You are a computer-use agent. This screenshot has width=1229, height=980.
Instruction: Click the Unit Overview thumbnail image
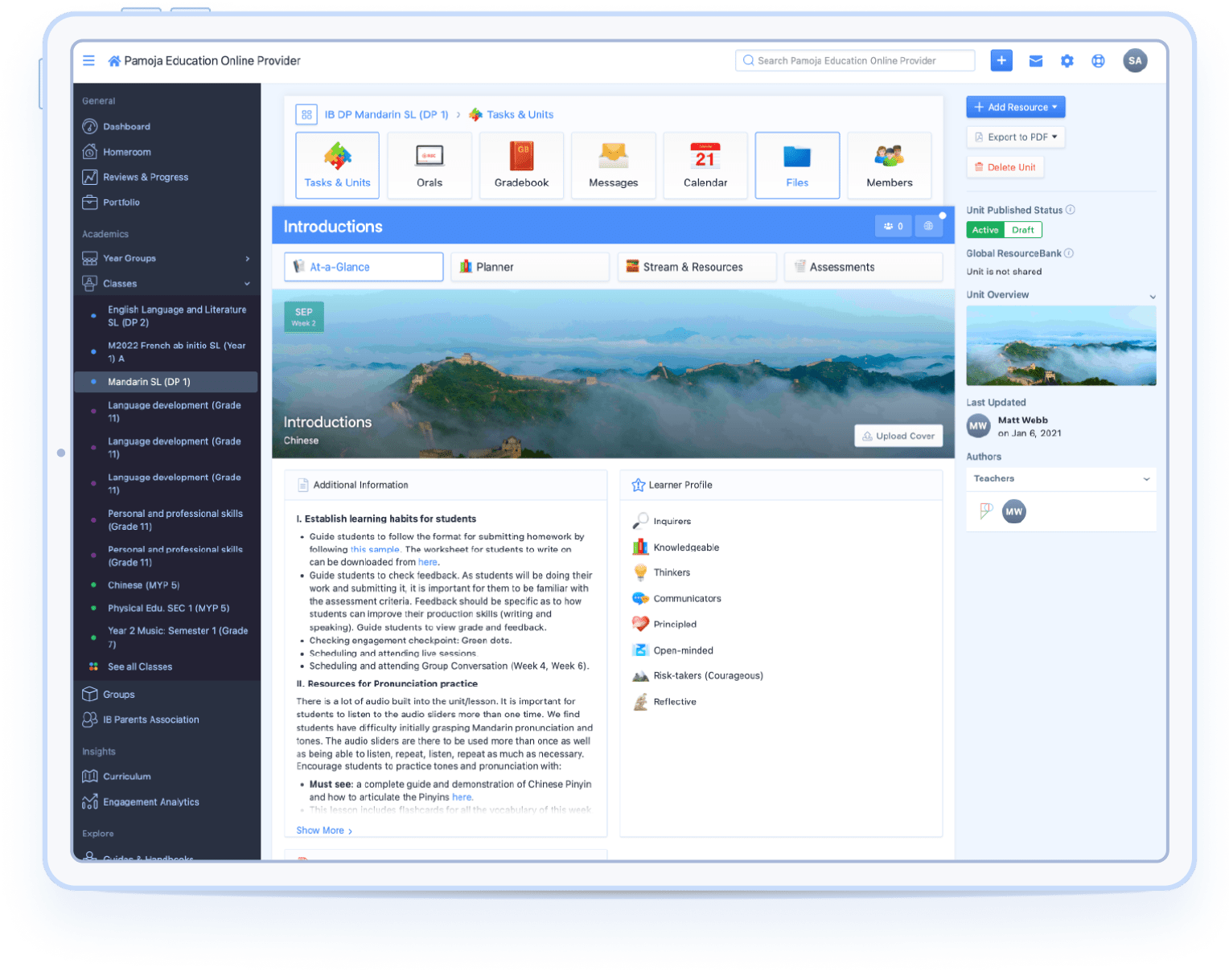1062,346
